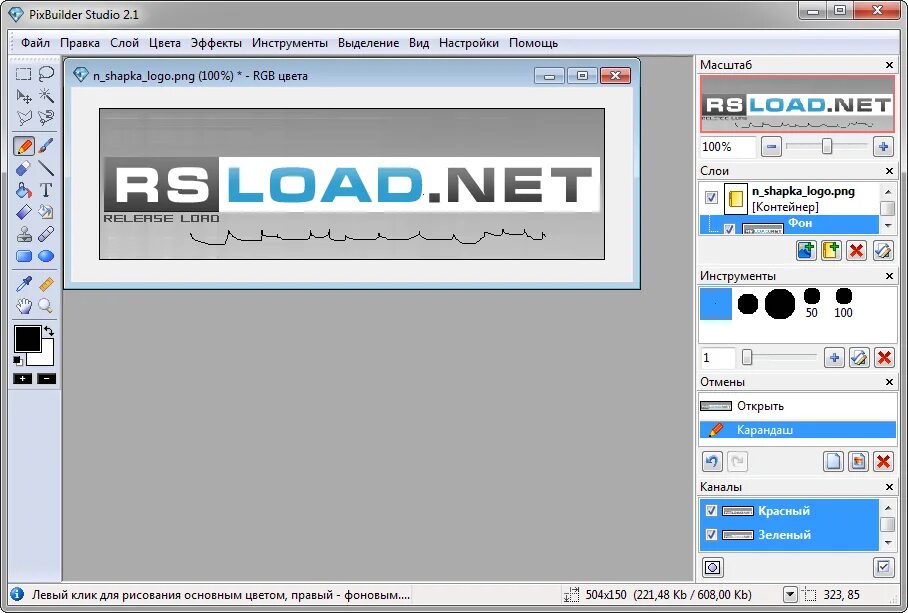Image resolution: width=908 pixels, height=613 pixels.
Task: Click the black foreground color swatch
Action: [27, 339]
